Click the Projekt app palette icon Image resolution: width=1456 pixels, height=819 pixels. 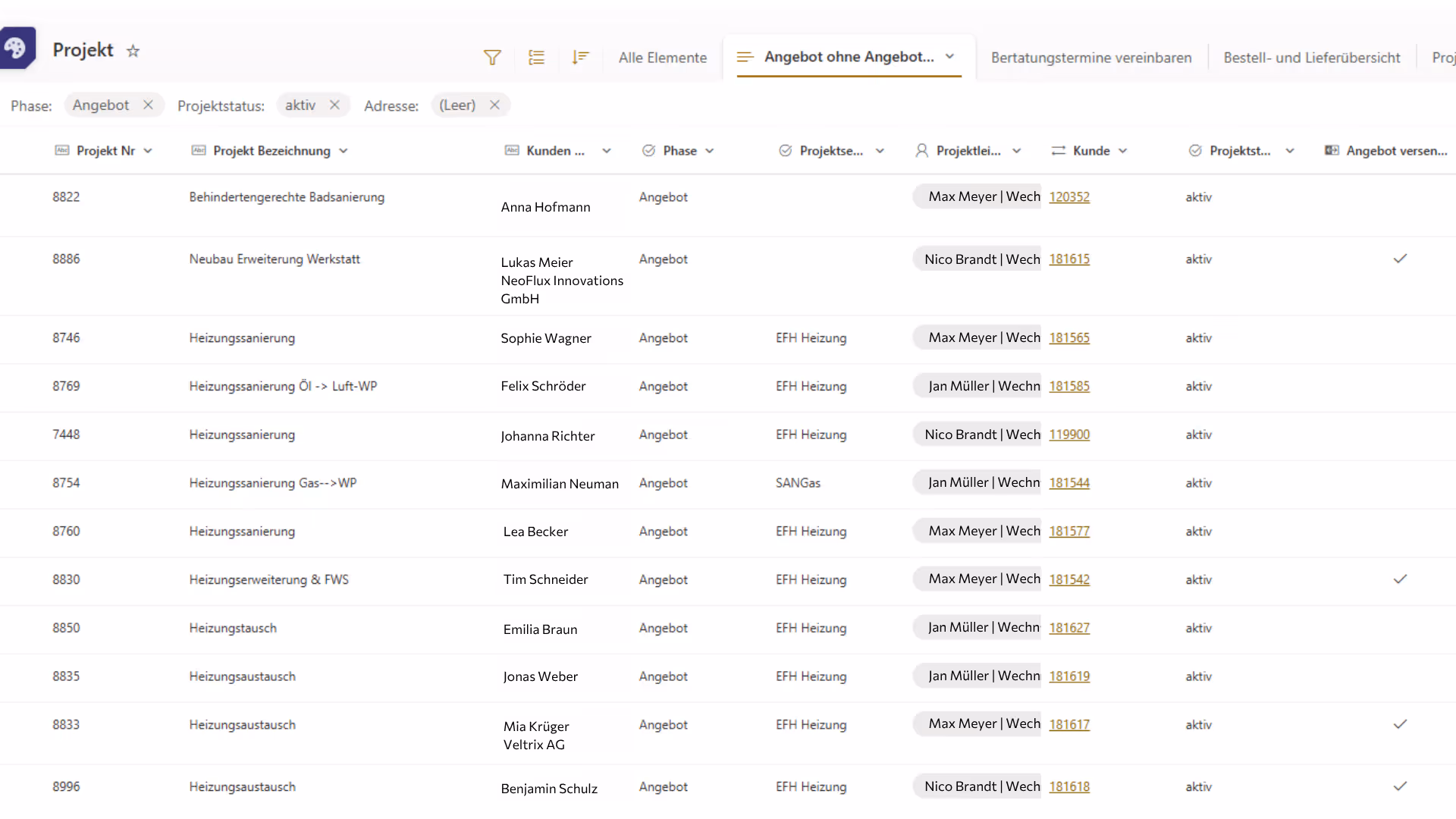(x=17, y=49)
